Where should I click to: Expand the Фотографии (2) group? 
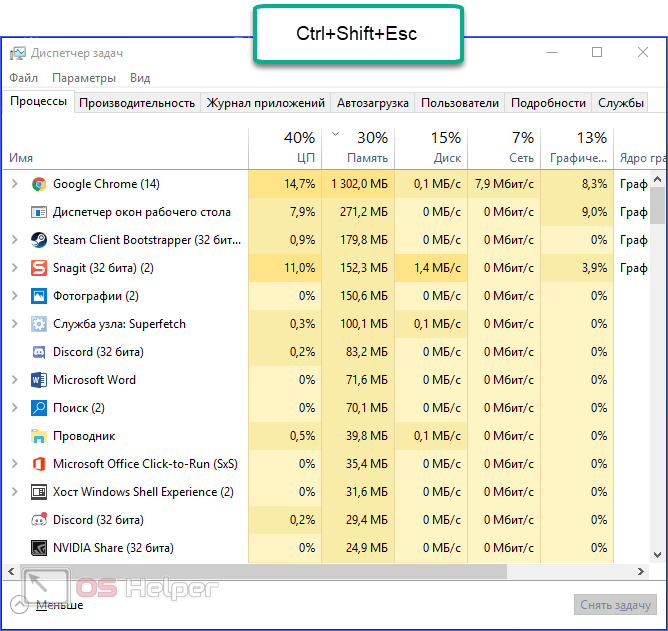(14, 296)
